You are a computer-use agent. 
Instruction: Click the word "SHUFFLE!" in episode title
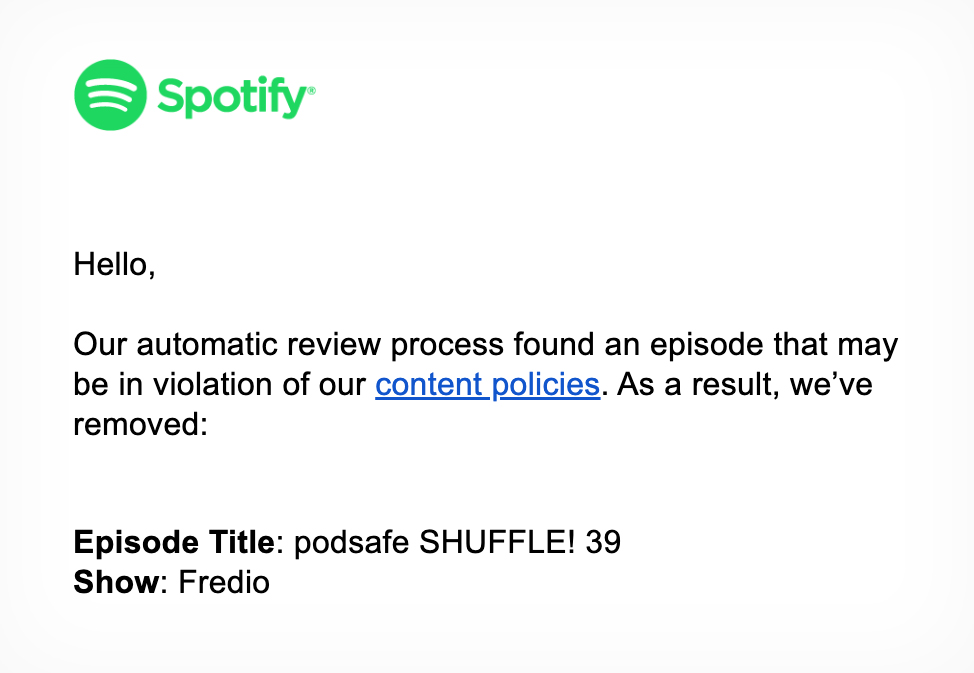click(x=498, y=543)
